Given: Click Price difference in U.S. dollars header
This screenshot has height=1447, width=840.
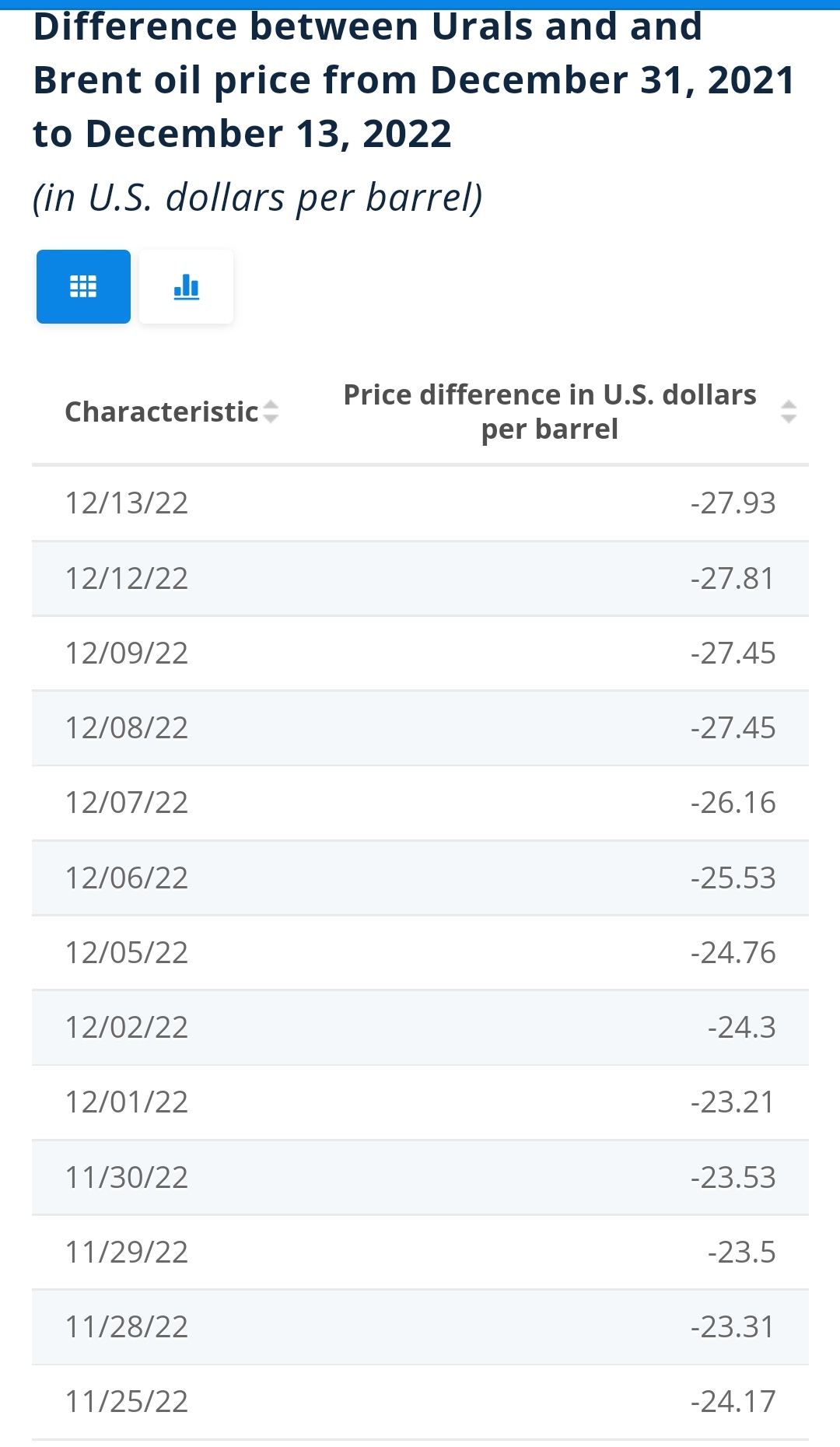Looking at the screenshot, I should (550, 412).
